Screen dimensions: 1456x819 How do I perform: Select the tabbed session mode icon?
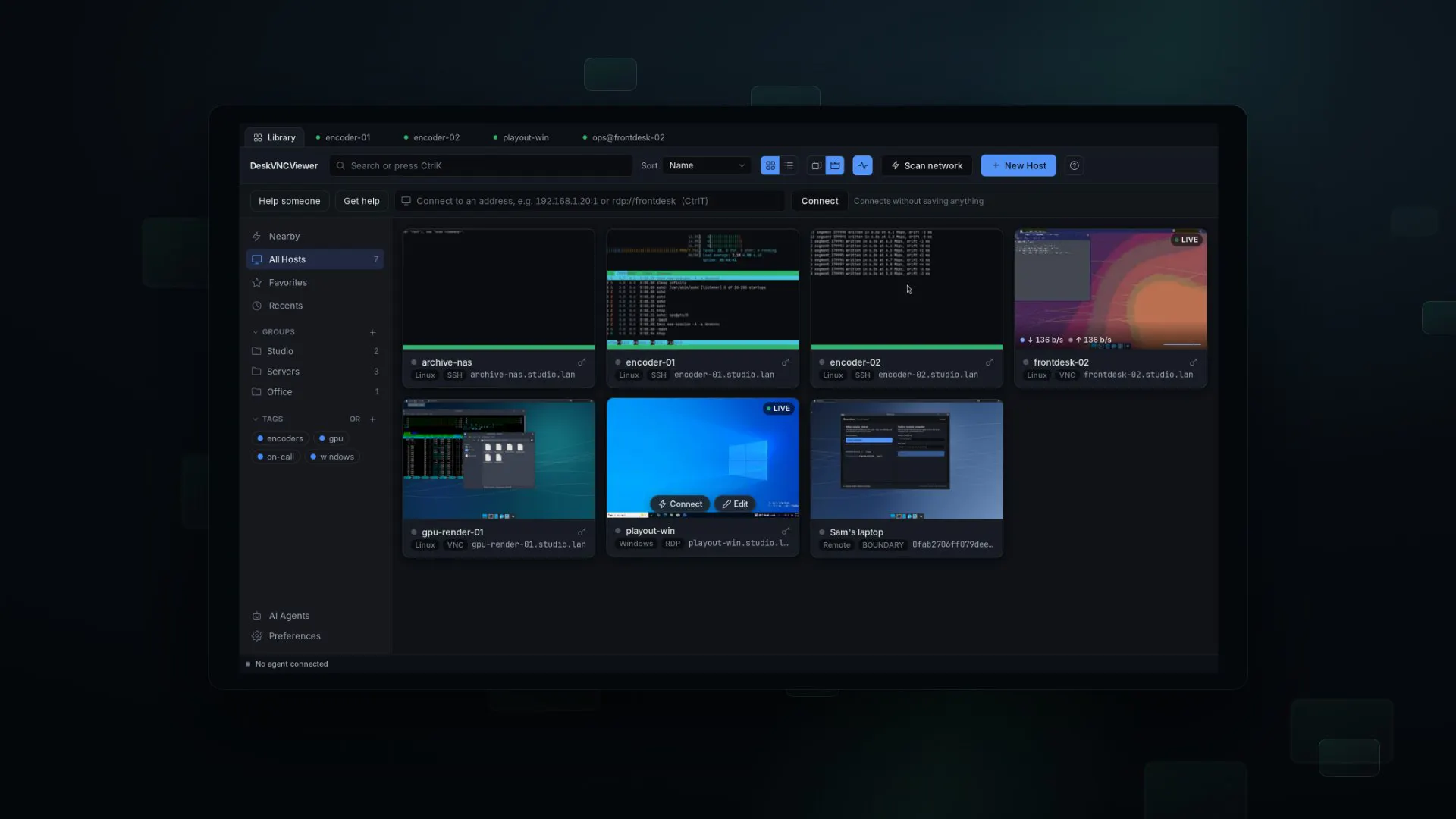coord(835,165)
